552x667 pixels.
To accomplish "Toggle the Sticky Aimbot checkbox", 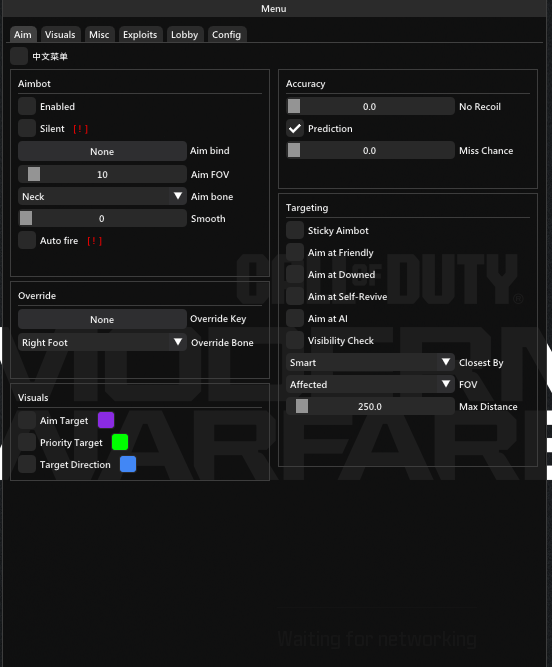I will click(295, 231).
